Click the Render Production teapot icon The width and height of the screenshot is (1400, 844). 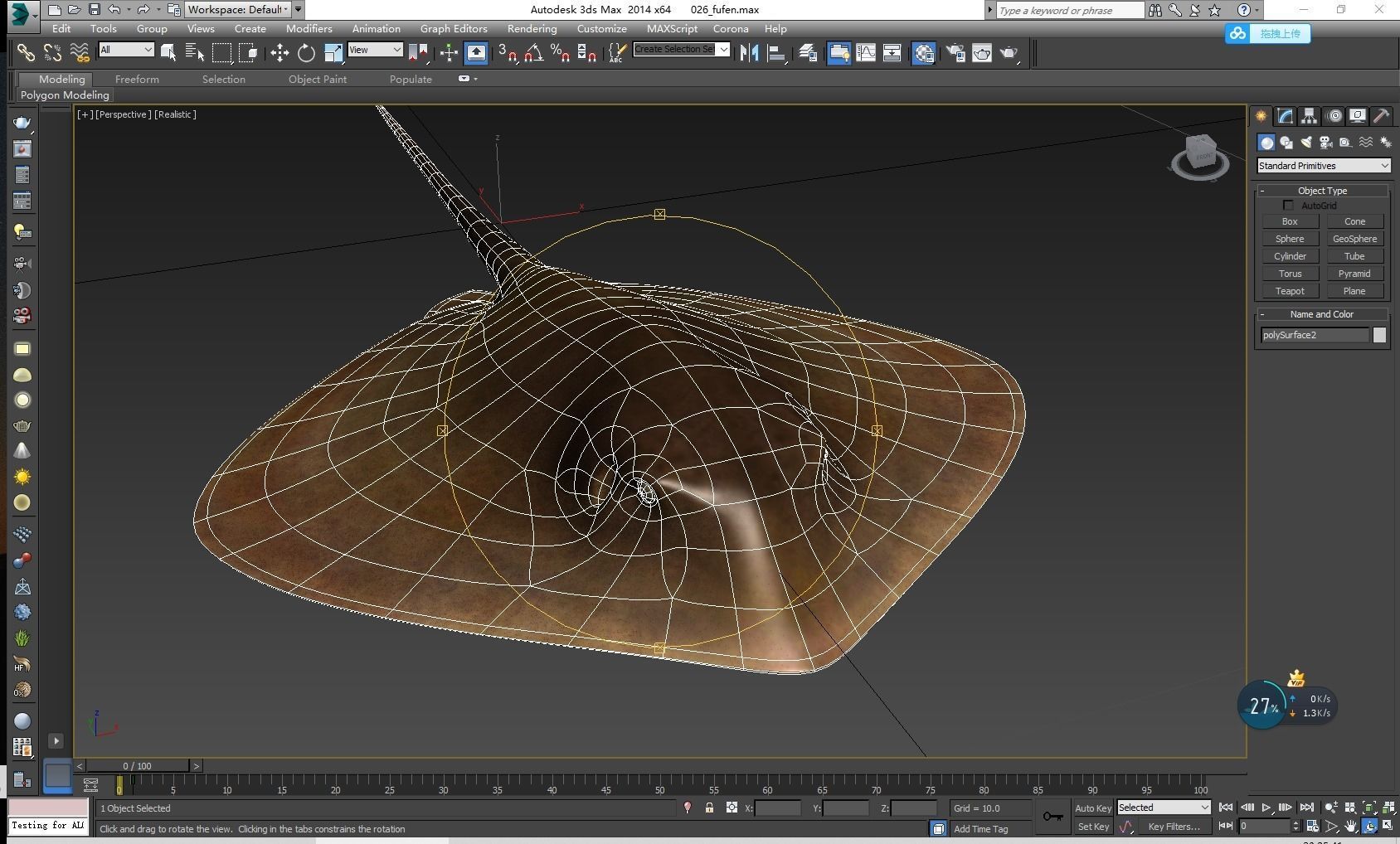pos(1009,53)
